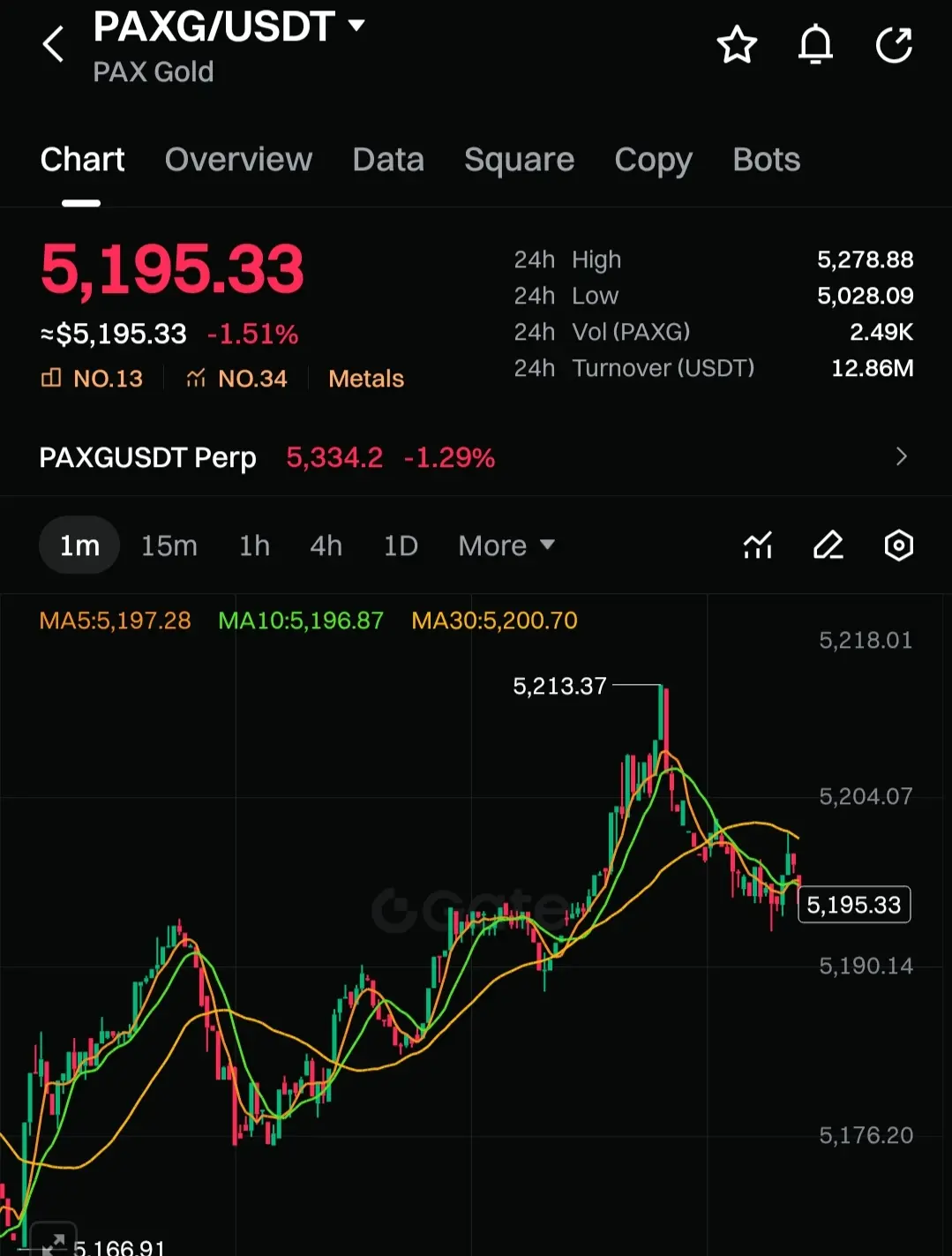Screen dimensions: 952x1256
Task: Open PAXGUSDT Perp details chevron
Action: coord(901,456)
